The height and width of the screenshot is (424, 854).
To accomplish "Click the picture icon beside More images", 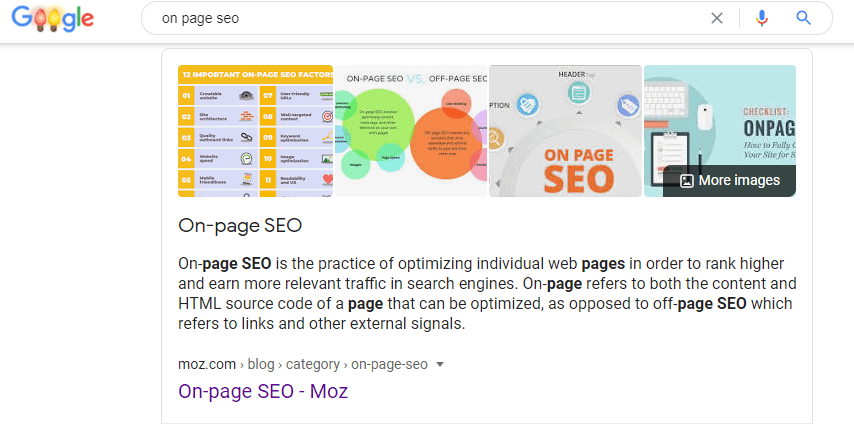I will pyautogui.click(x=687, y=181).
